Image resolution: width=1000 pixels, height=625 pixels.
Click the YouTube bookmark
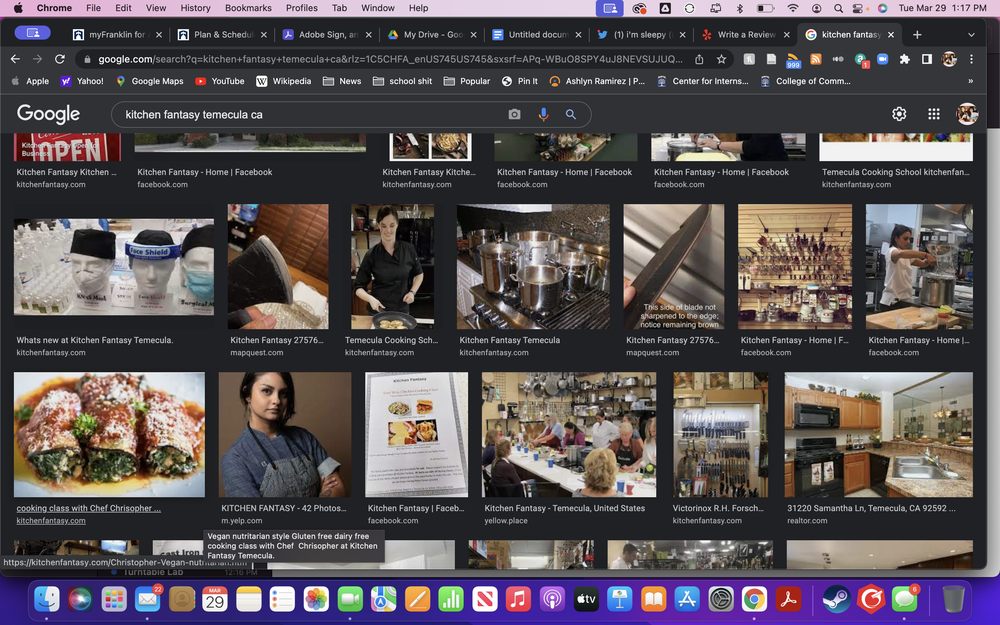click(220, 81)
